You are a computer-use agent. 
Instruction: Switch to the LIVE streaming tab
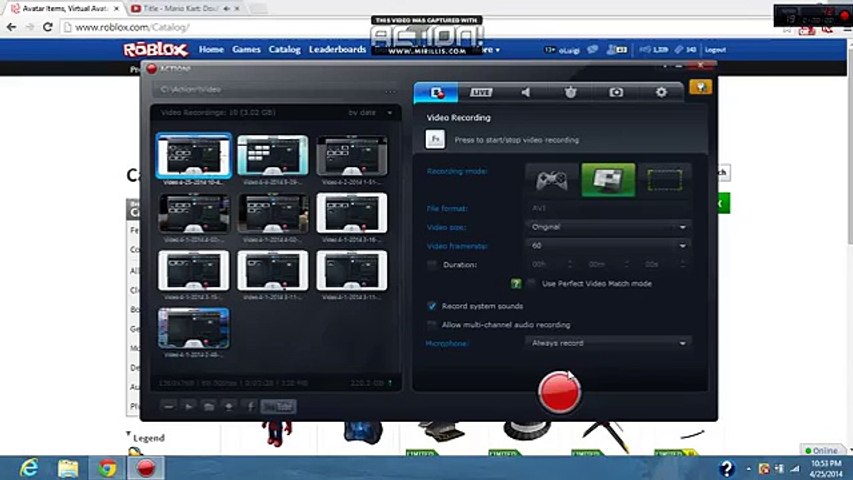[x=481, y=93]
